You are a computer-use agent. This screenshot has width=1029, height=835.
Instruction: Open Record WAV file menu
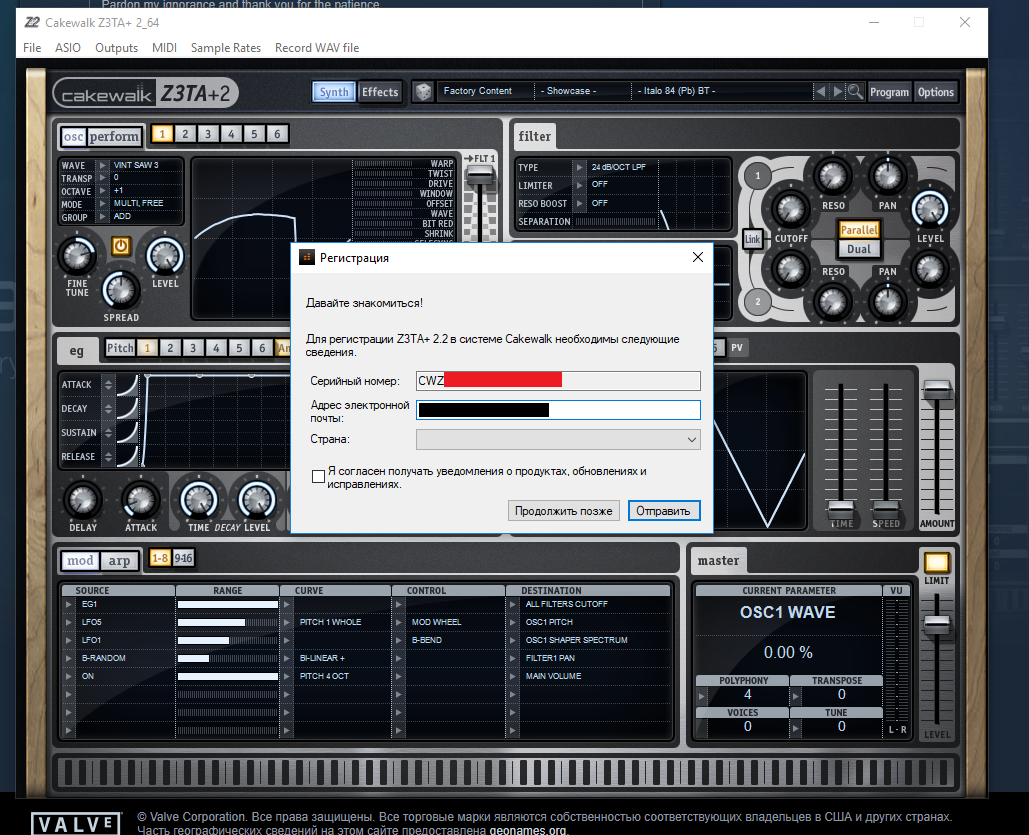317,48
